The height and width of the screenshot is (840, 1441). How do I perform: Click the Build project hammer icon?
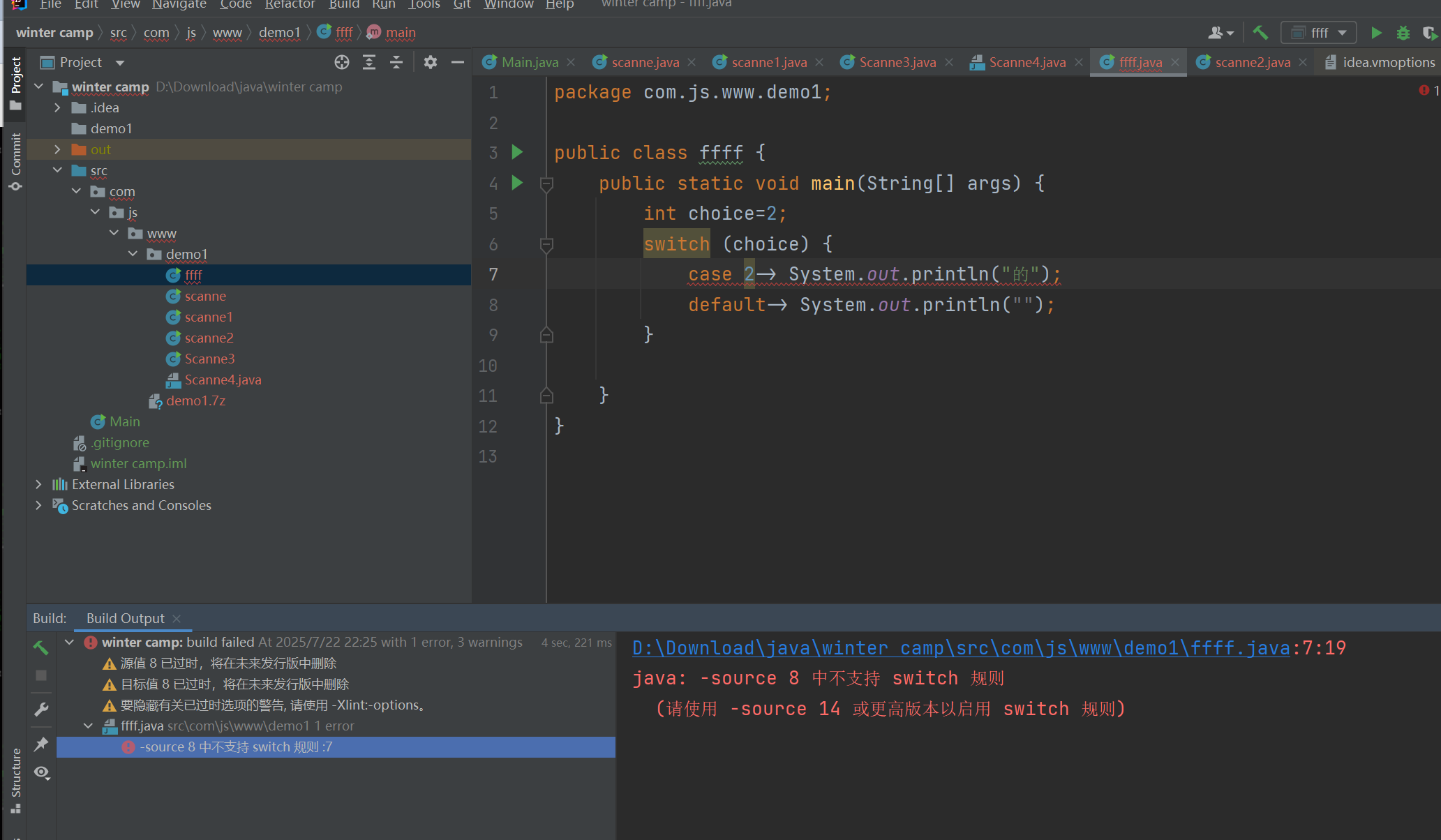(x=1260, y=33)
